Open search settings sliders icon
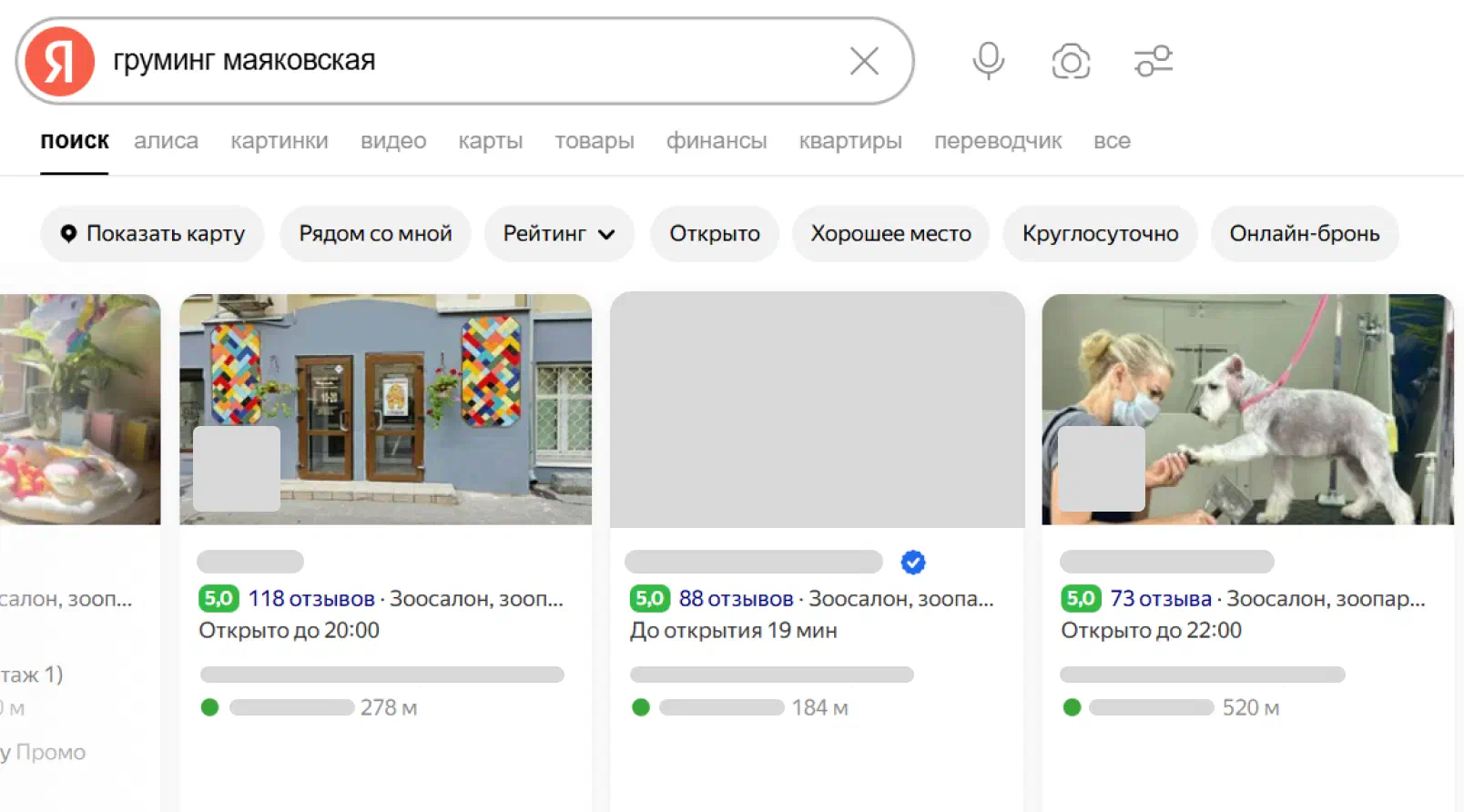The height and width of the screenshot is (812, 1464). pyautogui.click(x=1154, y=61)
